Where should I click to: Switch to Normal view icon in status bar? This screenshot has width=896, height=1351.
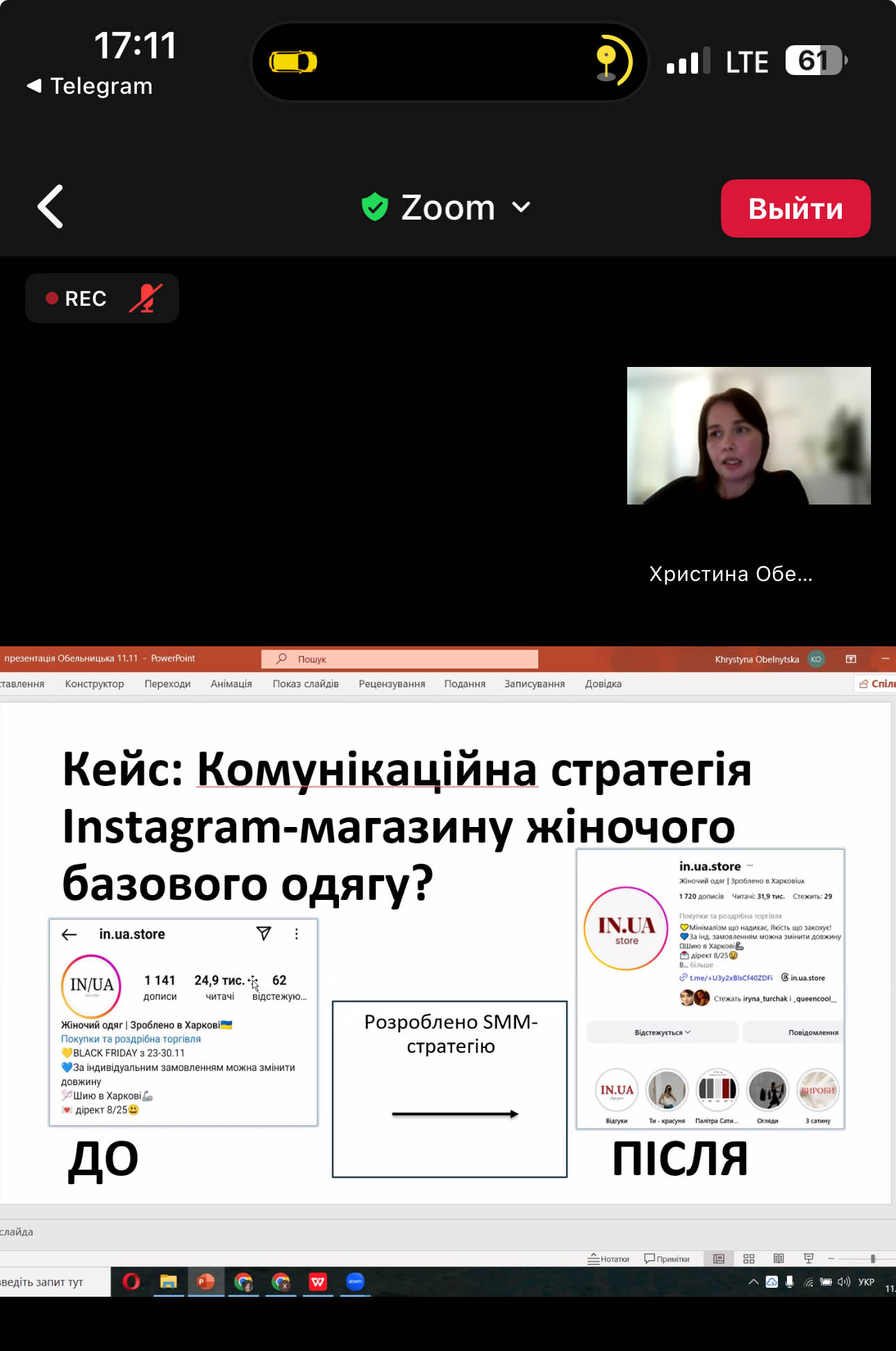(x=719, y=1259)
